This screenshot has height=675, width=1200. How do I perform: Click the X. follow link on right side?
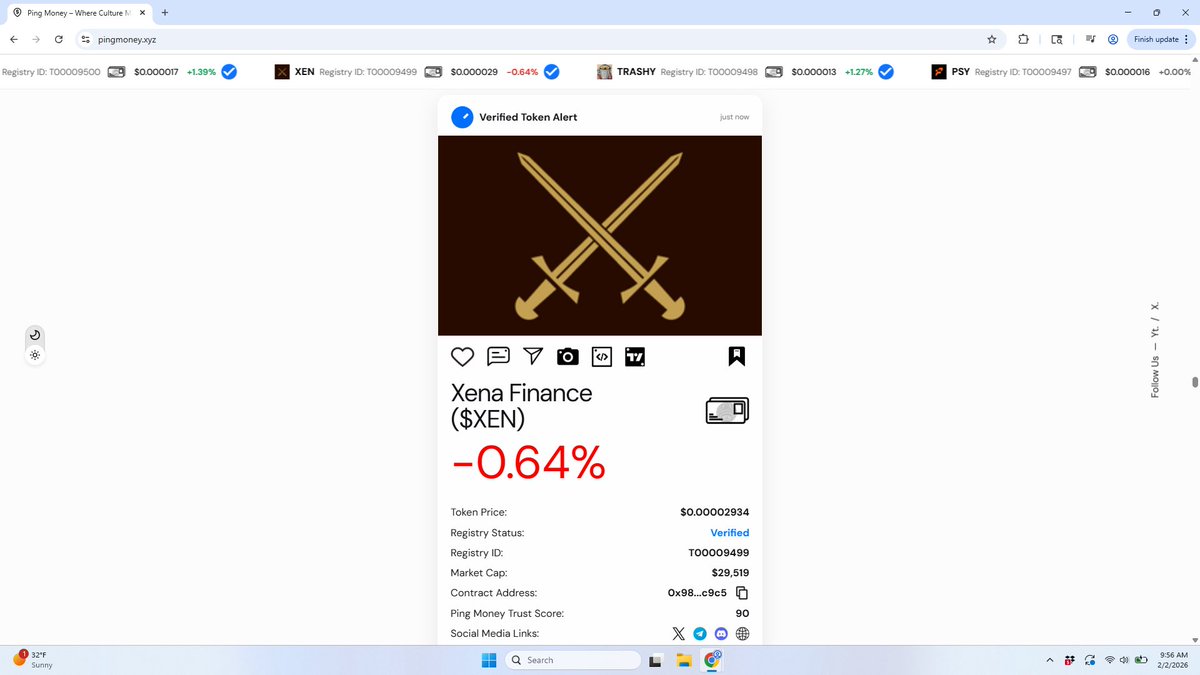pos(1155,306)
